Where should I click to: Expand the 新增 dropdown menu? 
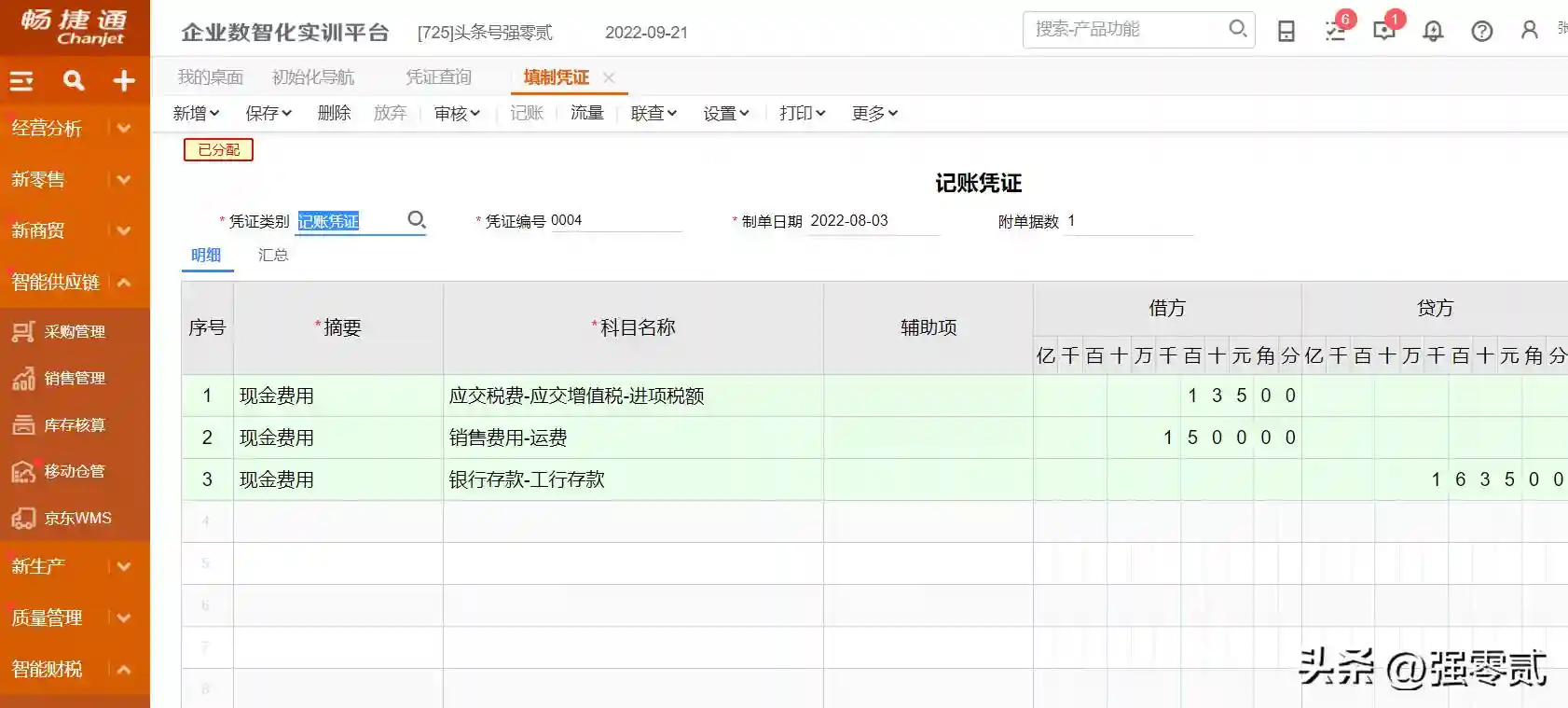[196, 113]
